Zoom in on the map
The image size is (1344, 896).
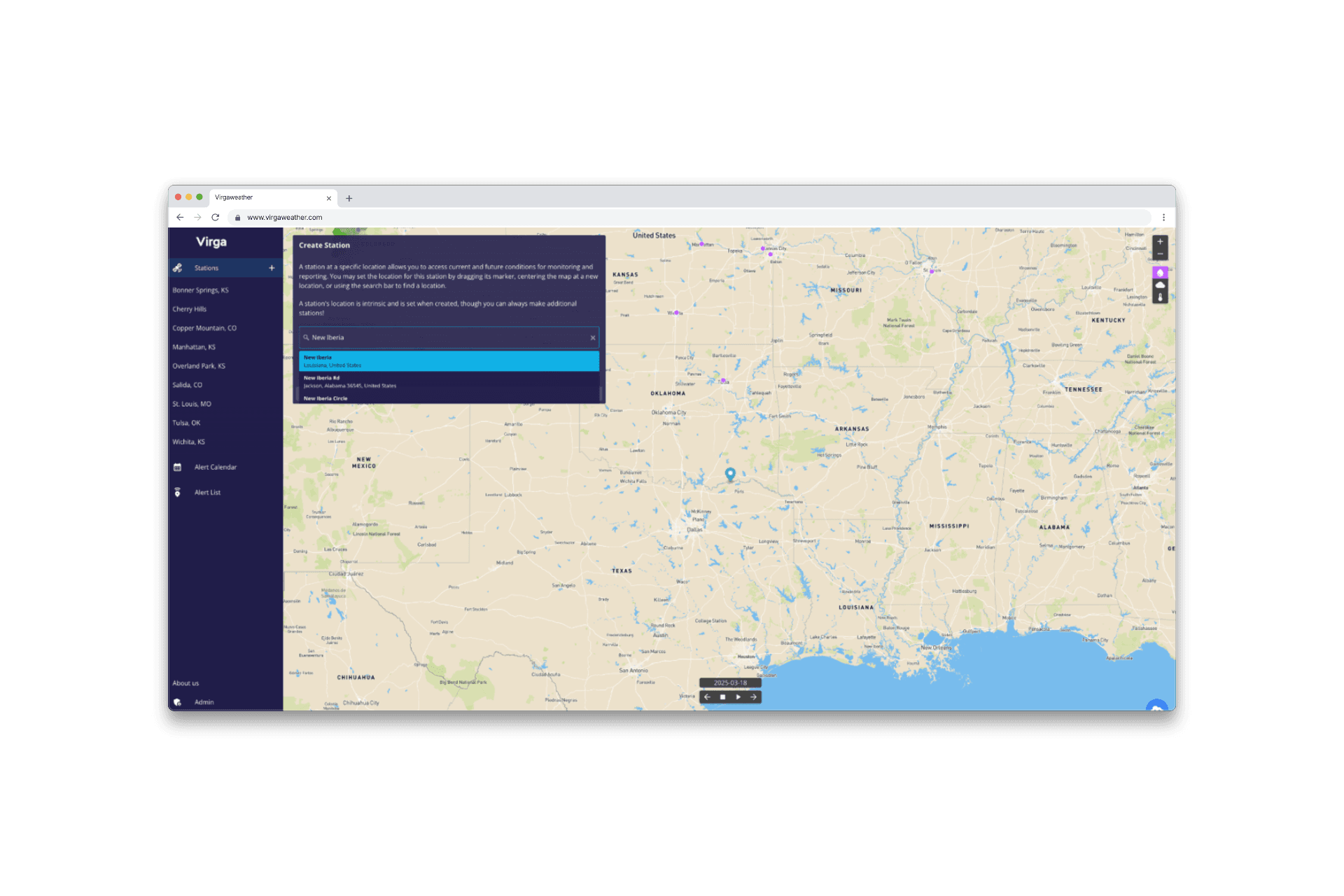pyautogui.click(x=1160, y=241)
